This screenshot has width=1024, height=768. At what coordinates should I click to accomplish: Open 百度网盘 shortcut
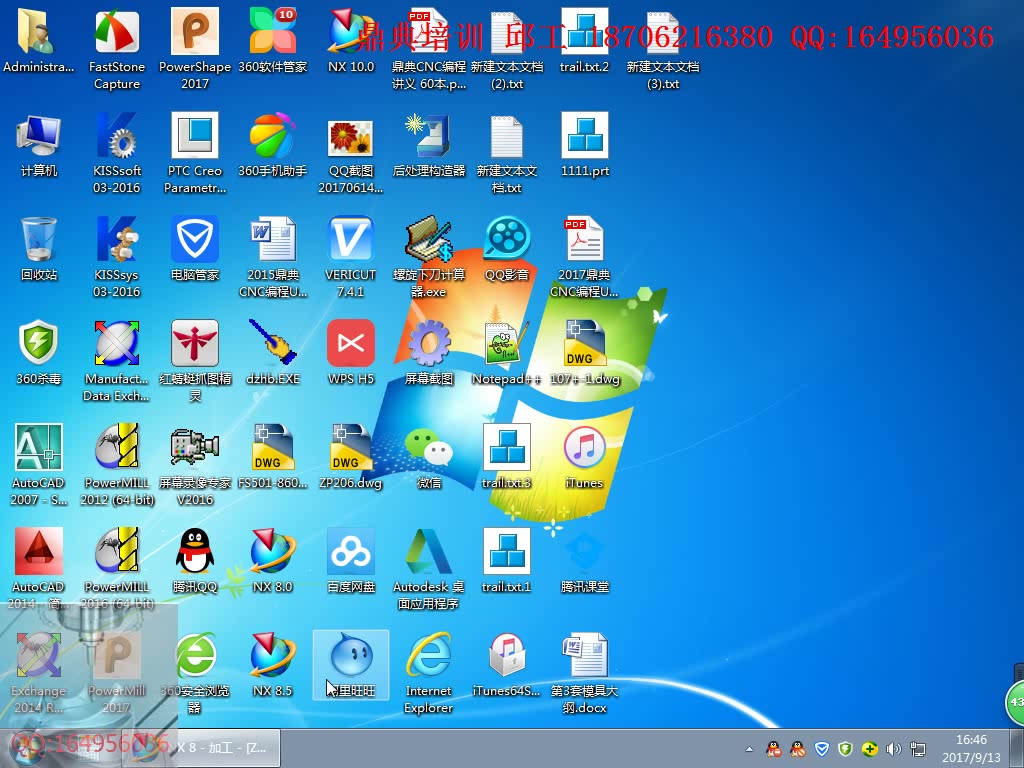[x=351, y=560]
